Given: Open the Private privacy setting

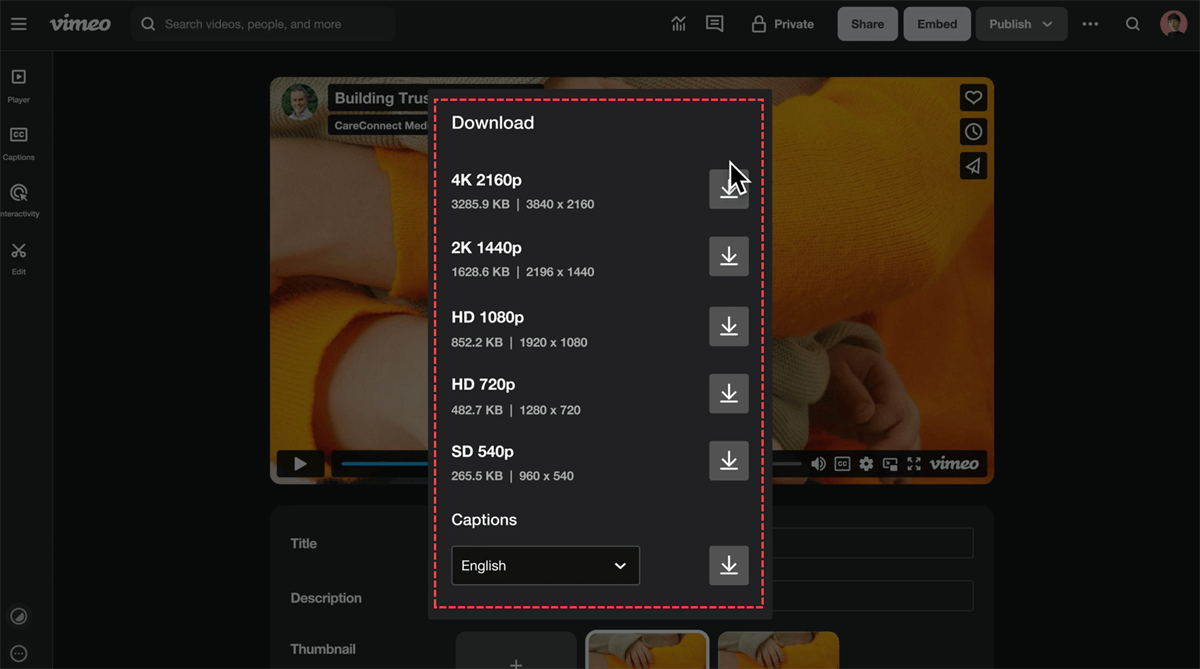Looking at the screenshot, I should pos(783,24).
